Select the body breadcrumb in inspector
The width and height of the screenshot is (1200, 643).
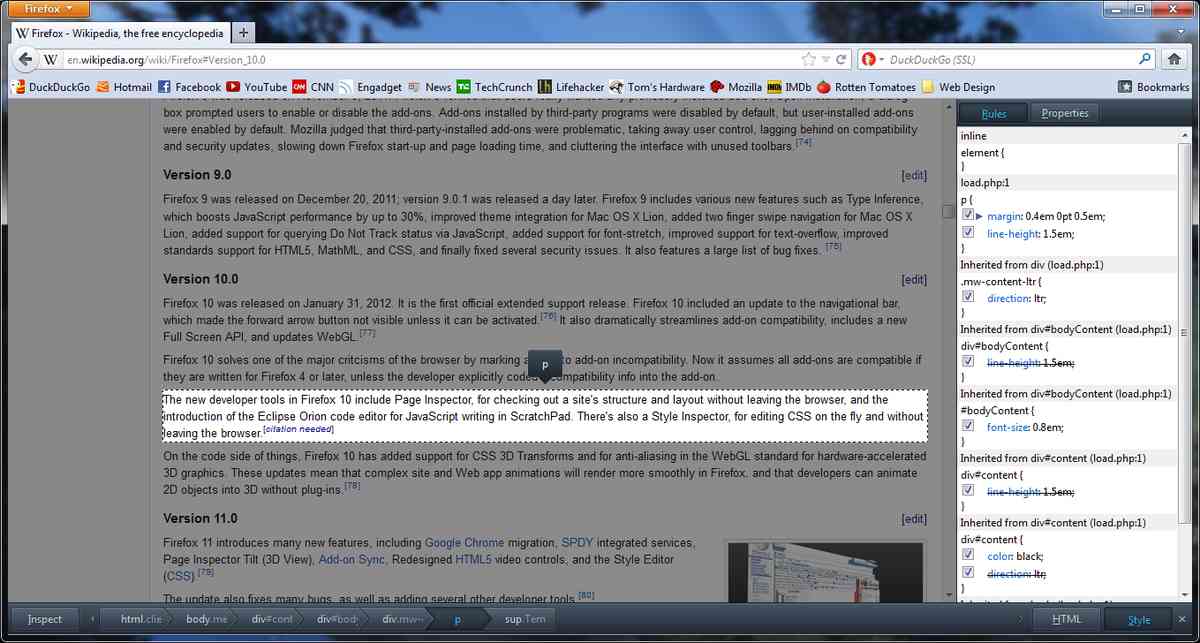pos(207,619)
